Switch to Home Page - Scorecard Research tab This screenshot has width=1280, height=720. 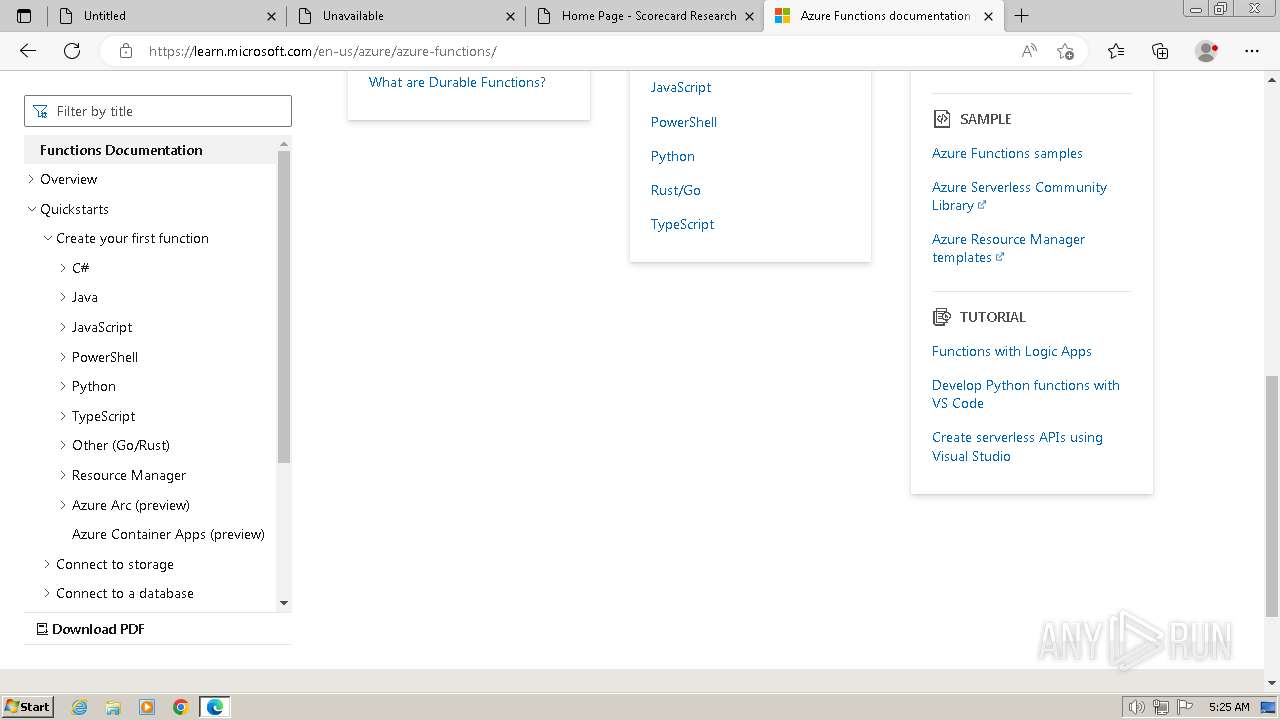pos(644,16)
